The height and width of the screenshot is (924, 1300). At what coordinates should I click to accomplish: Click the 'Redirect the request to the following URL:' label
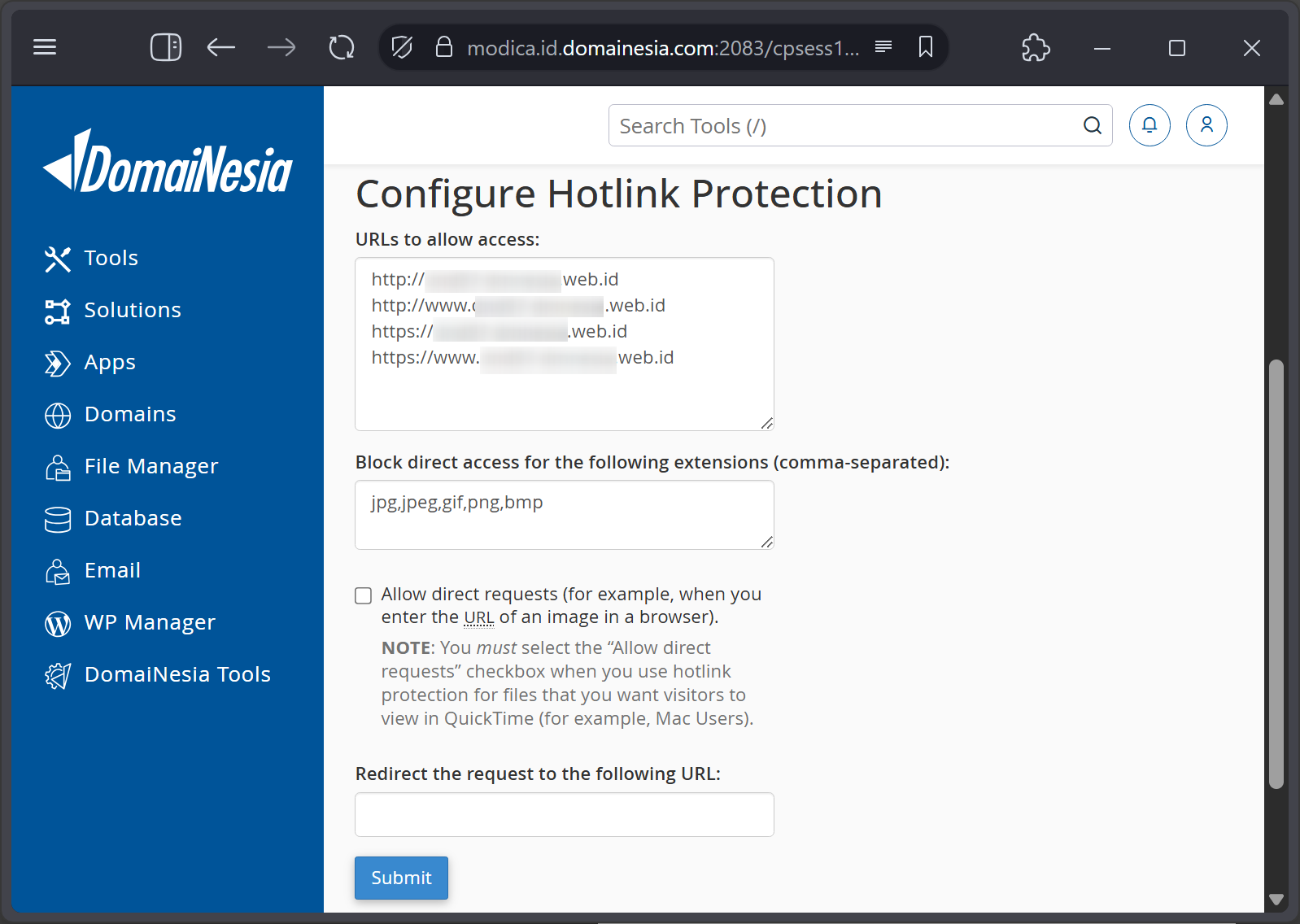point(538,774)
